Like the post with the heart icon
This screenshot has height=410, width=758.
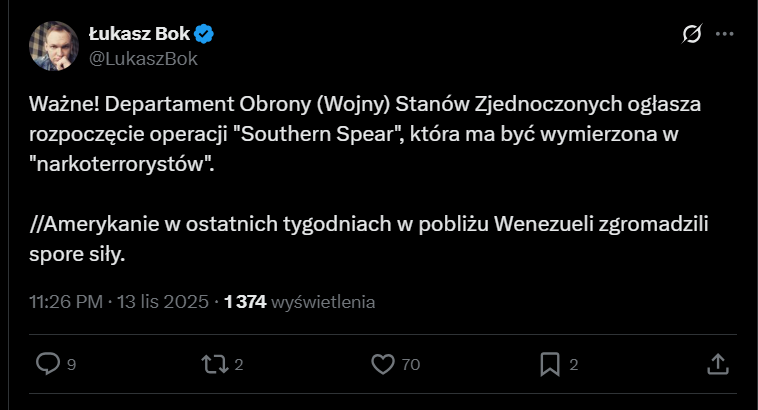coord(383,364)
